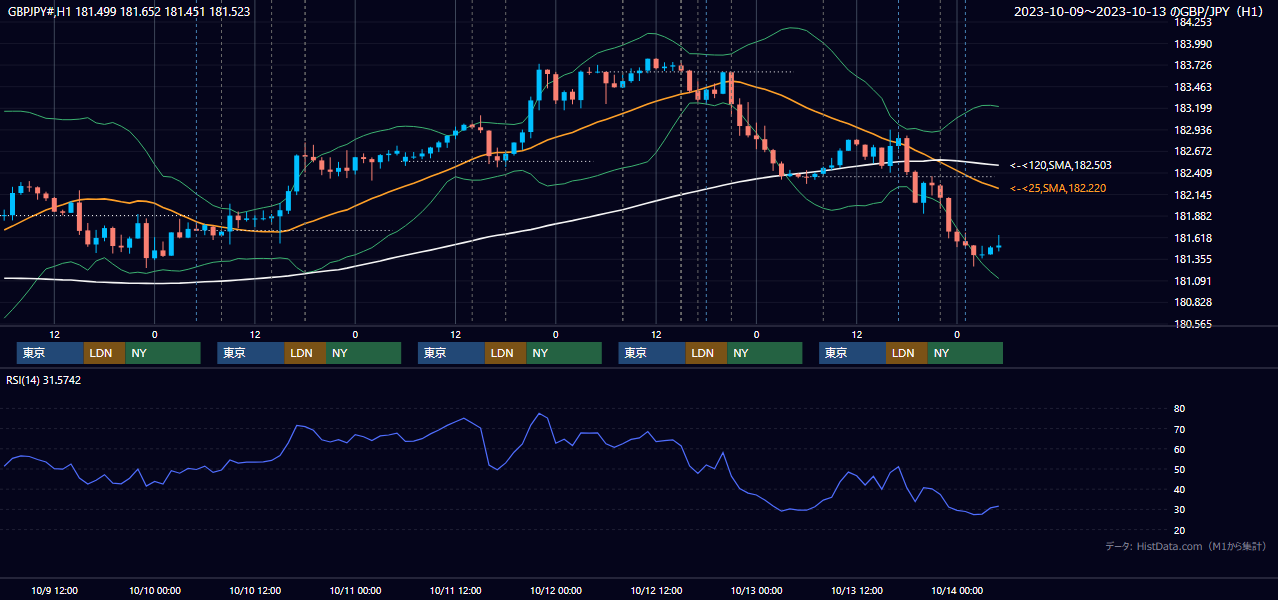1278x600 pixels.
Task: Select the 10/10 00:00 date label
Action: click(x=155, y=590)
